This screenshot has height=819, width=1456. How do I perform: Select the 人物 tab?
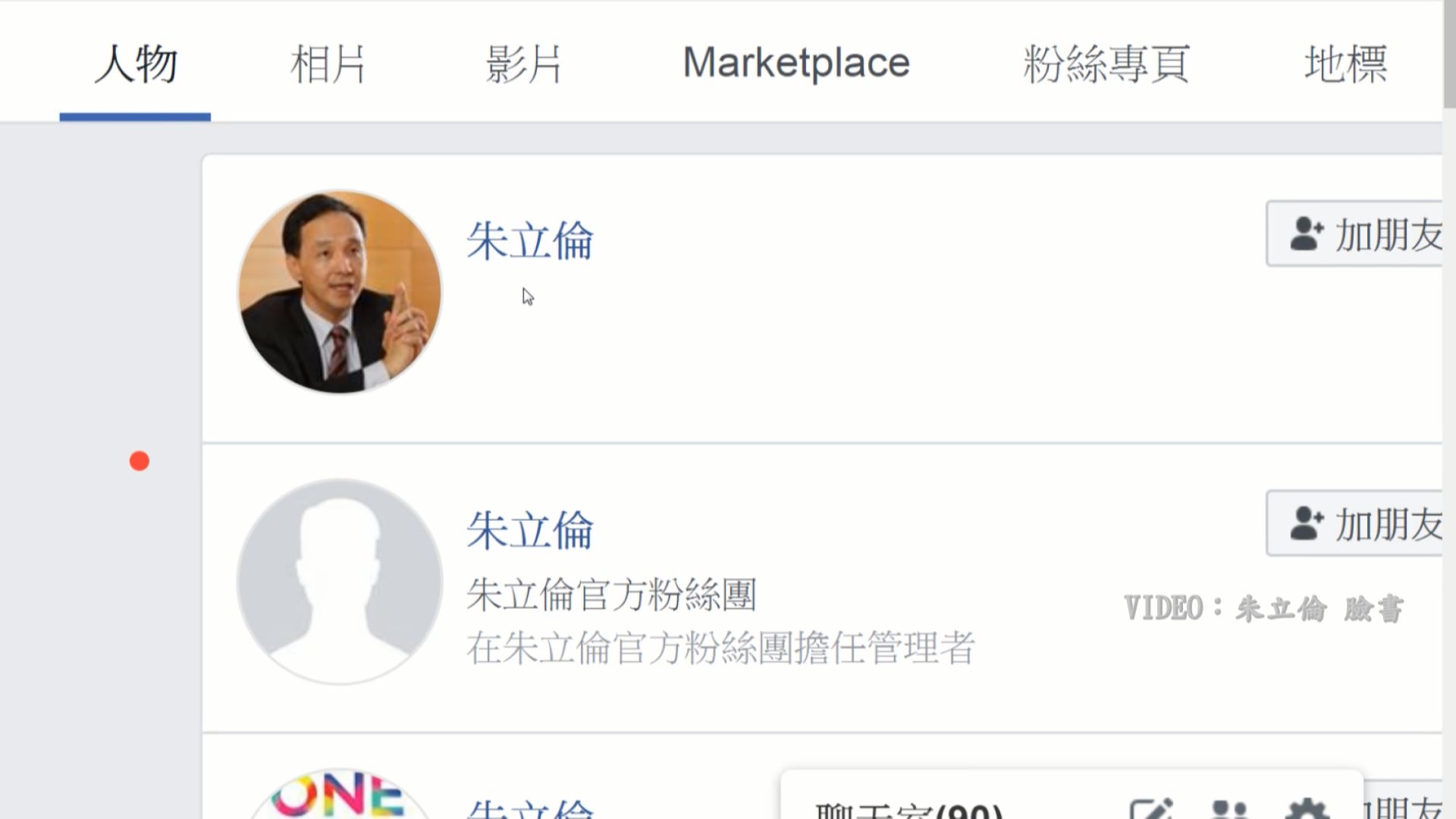[136, 64]
